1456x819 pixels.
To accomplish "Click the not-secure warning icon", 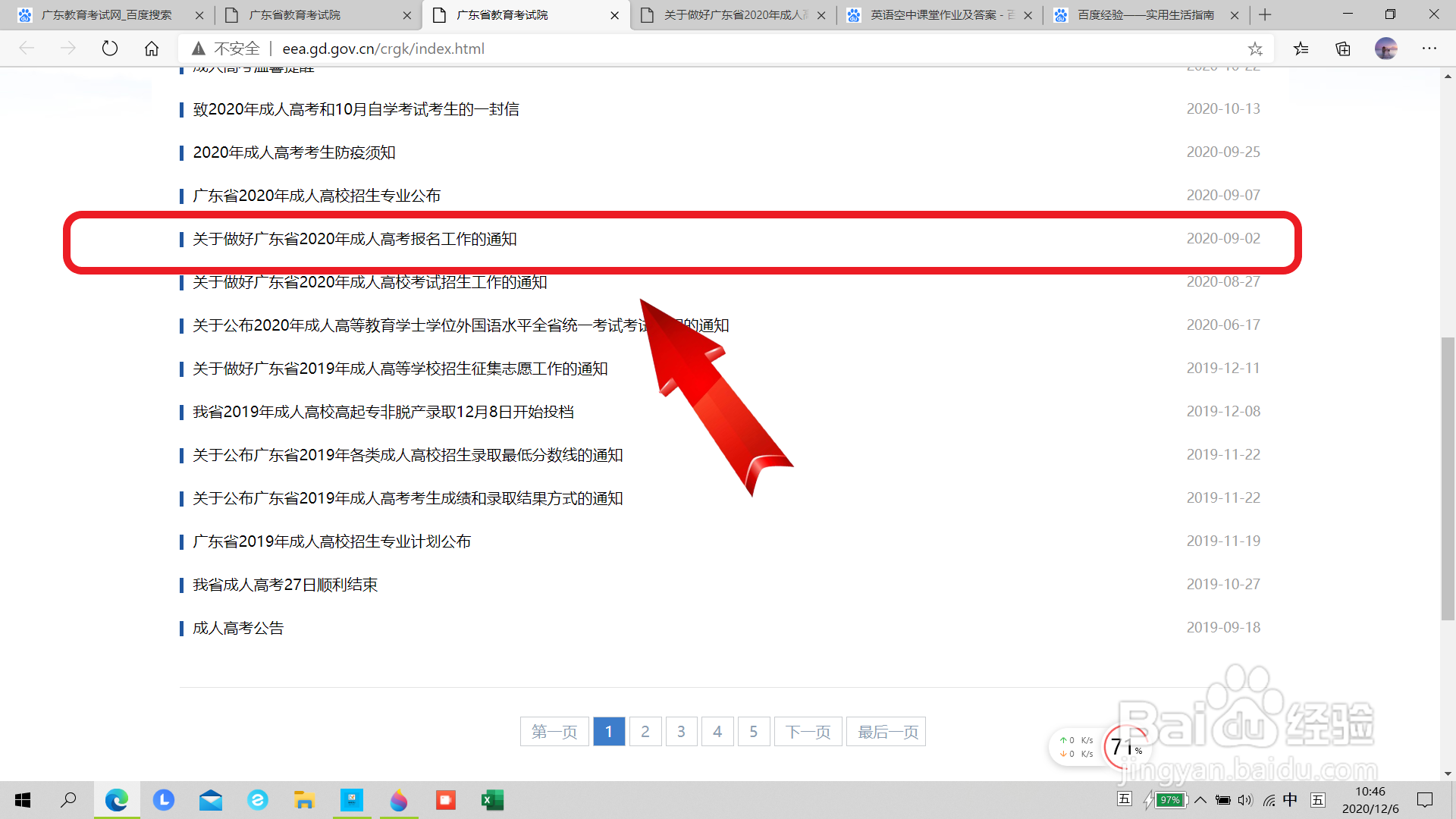I will [x=199, y=49].
